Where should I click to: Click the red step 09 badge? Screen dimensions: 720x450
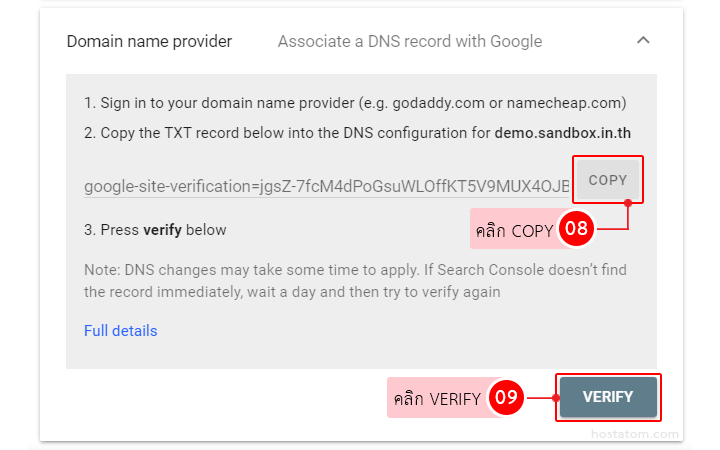(506, 397)
